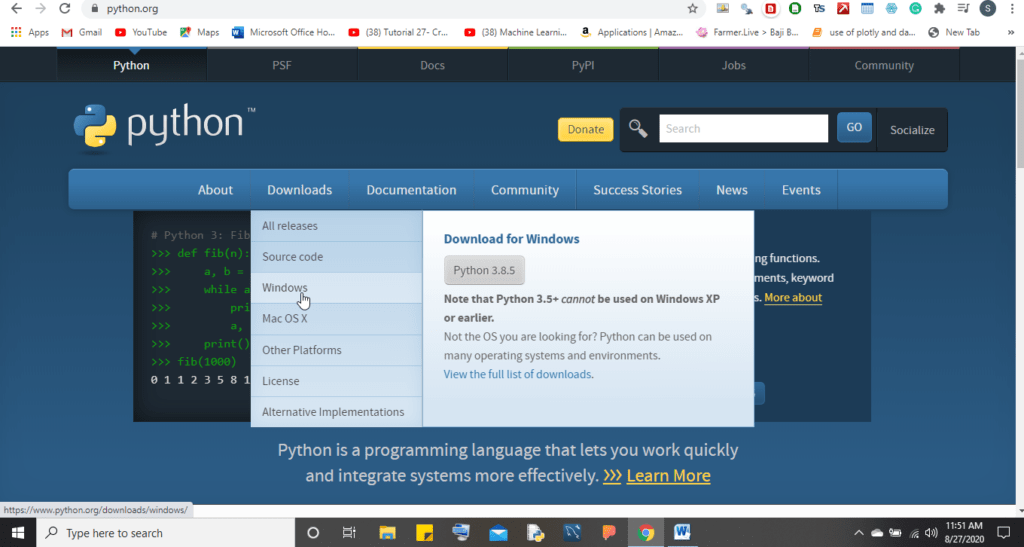Open the YouTube bookmark
Screen dimensions: 1024x547
(141, 32)
